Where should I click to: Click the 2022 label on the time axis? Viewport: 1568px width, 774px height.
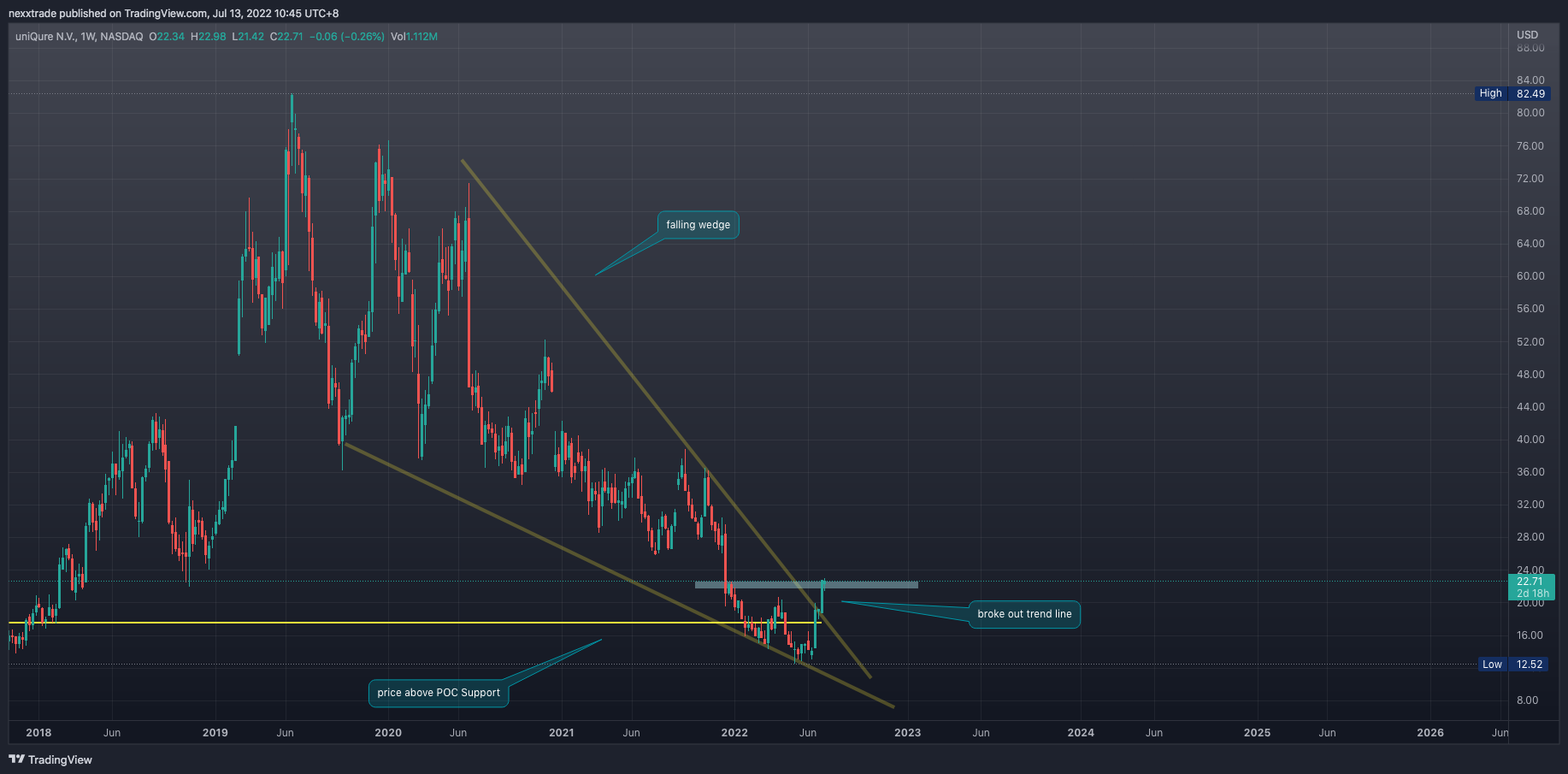[x=734, y=732]
